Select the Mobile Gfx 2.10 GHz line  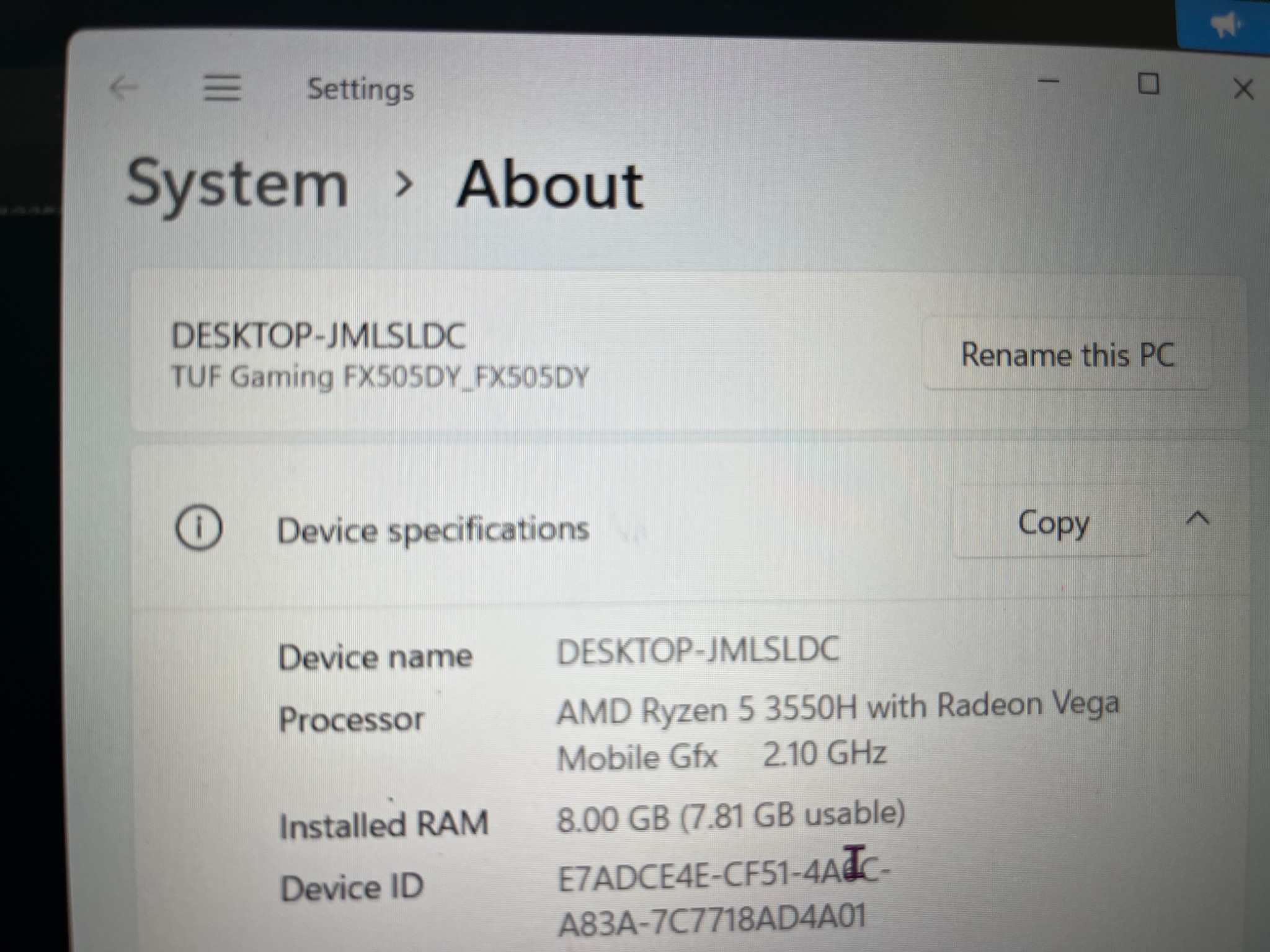(721, 756)
